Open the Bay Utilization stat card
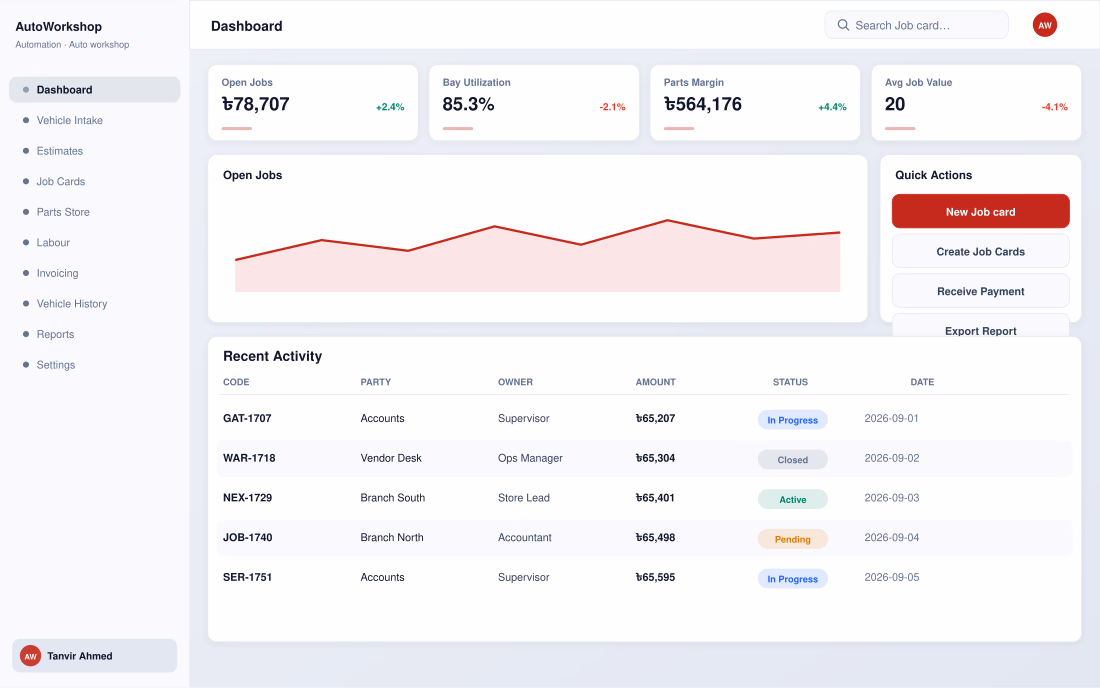The height and width of the screenshot is (688, 1100). click(534, 102)
